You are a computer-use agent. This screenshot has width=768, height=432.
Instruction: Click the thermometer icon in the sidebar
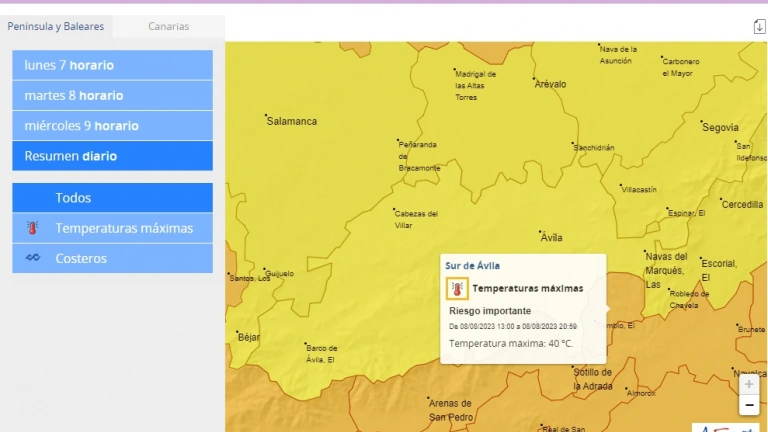[x=32, y=228]
